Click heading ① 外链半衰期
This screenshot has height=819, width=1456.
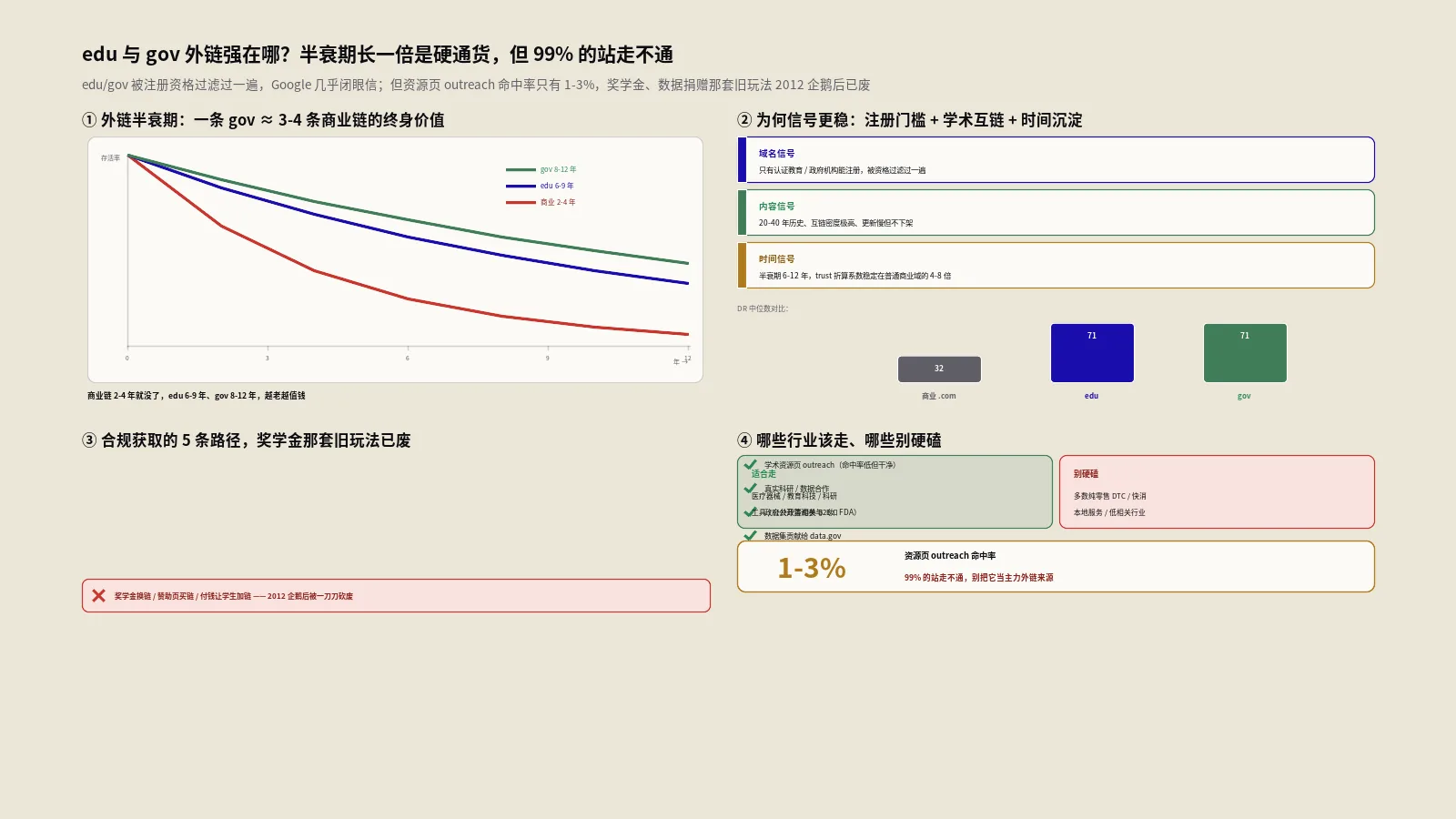[263, 120]
